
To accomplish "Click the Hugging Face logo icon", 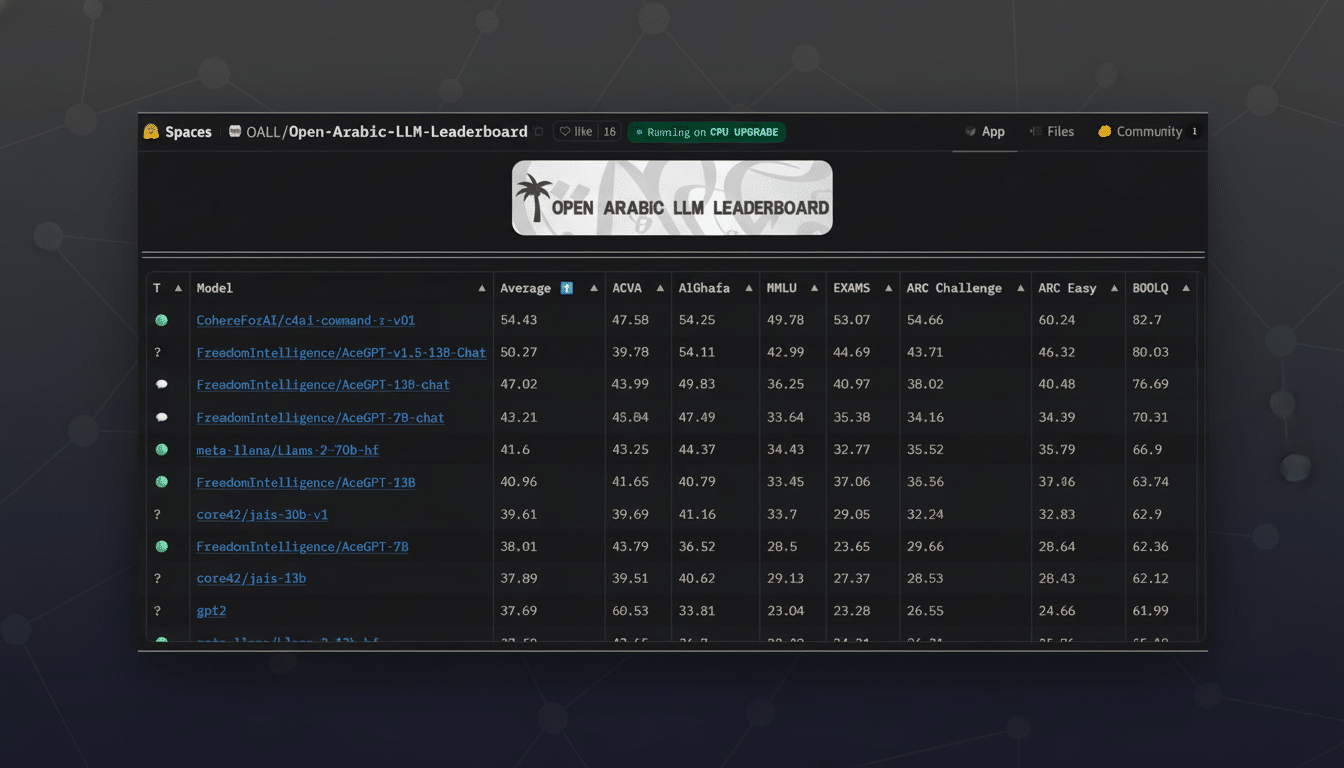I will click(150, 131).
